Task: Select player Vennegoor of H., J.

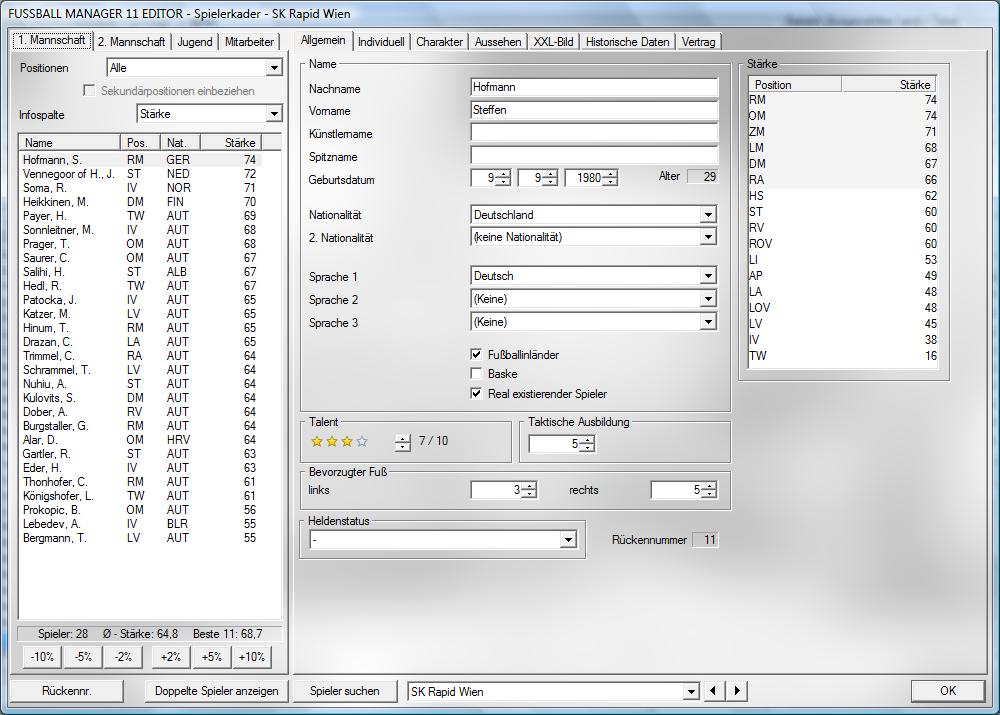Action: click(x=140, y=174)
